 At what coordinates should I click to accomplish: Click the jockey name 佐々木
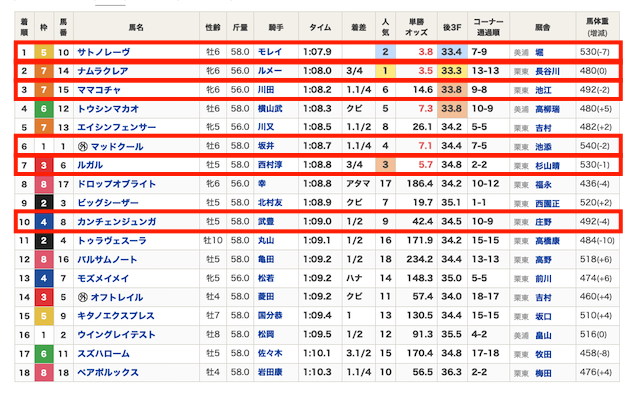pos(270,353)
